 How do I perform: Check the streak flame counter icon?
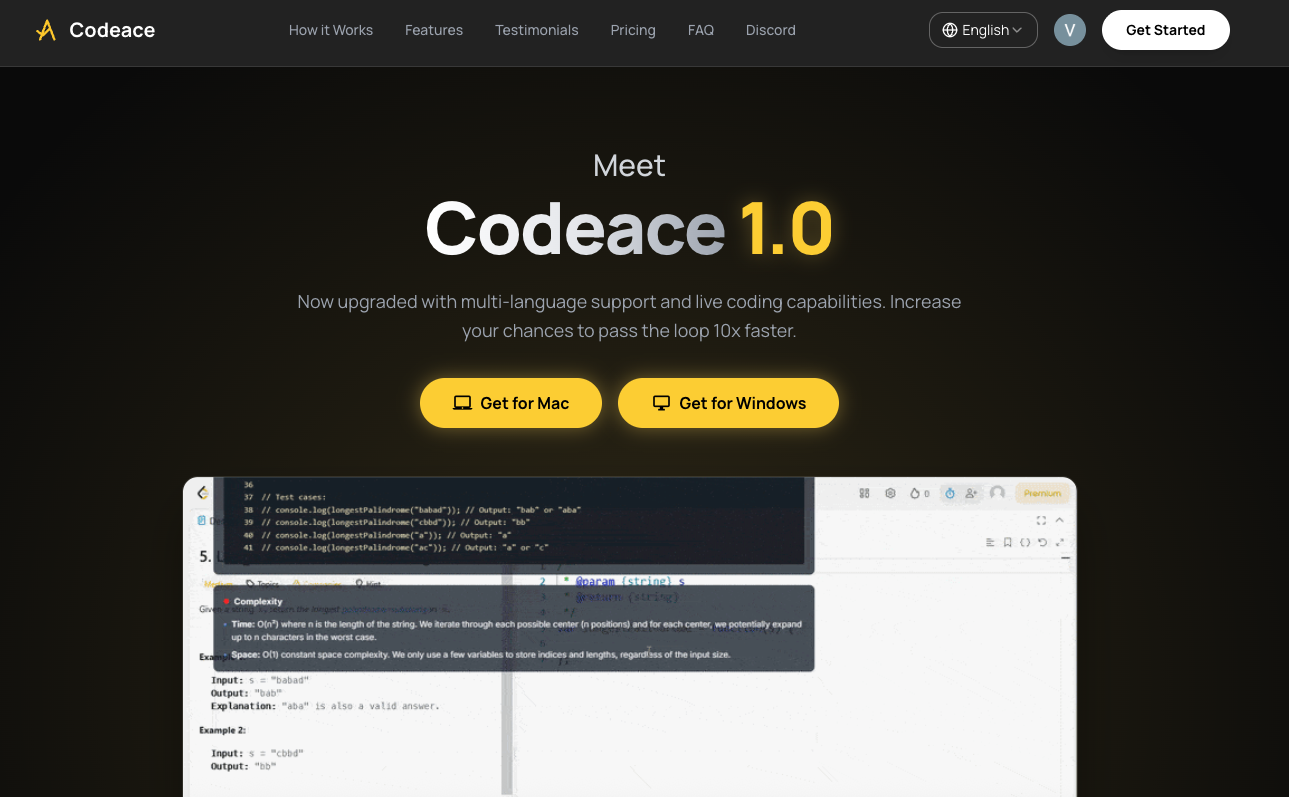click(915, 492)
